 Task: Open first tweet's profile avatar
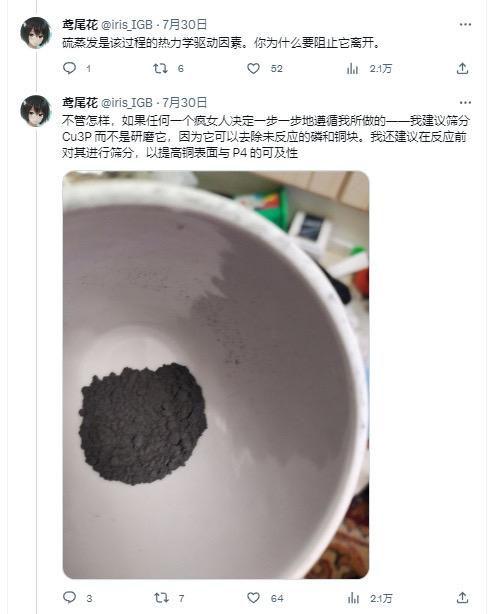(x=36, y=33)
